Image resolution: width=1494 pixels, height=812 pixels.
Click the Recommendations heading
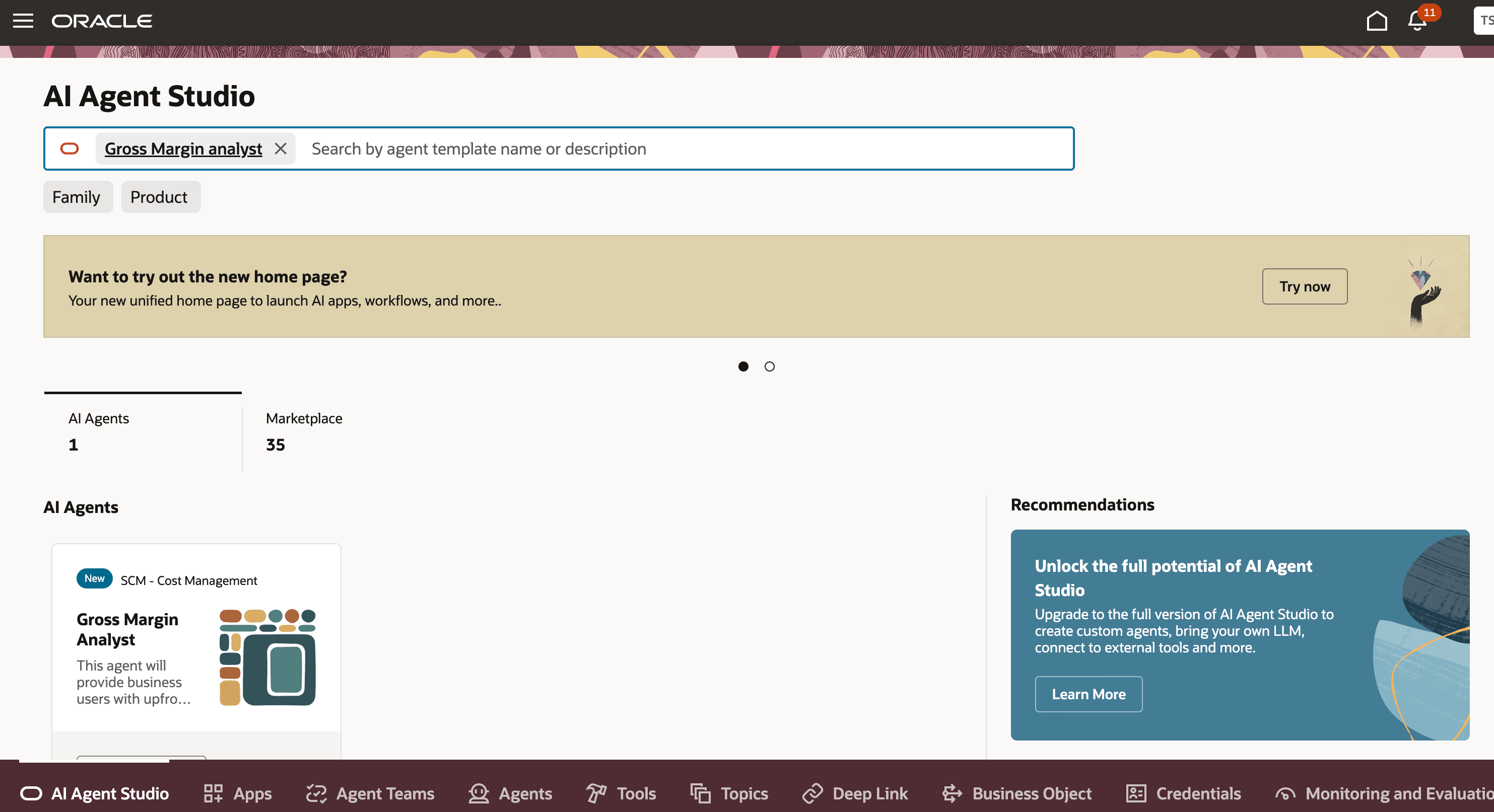click(x=1082, y=505)
